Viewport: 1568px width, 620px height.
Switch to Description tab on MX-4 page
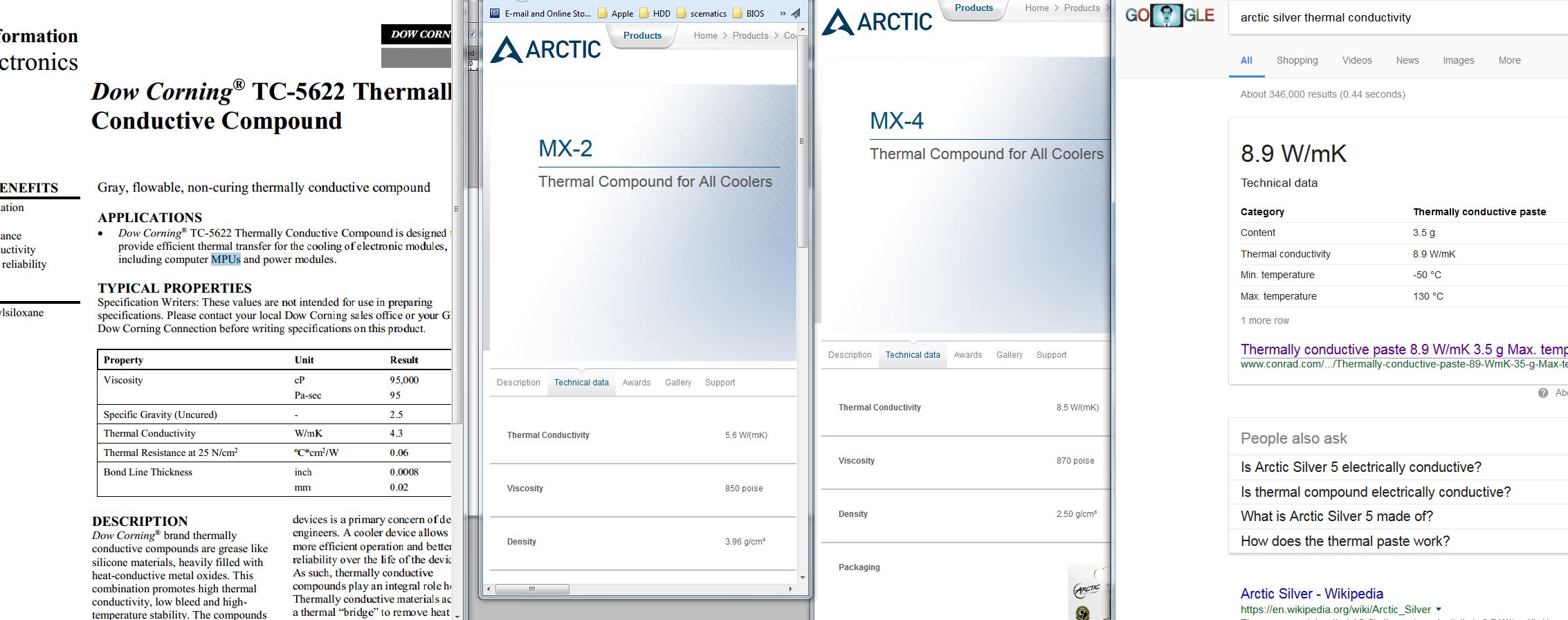(x=850, y=355)
